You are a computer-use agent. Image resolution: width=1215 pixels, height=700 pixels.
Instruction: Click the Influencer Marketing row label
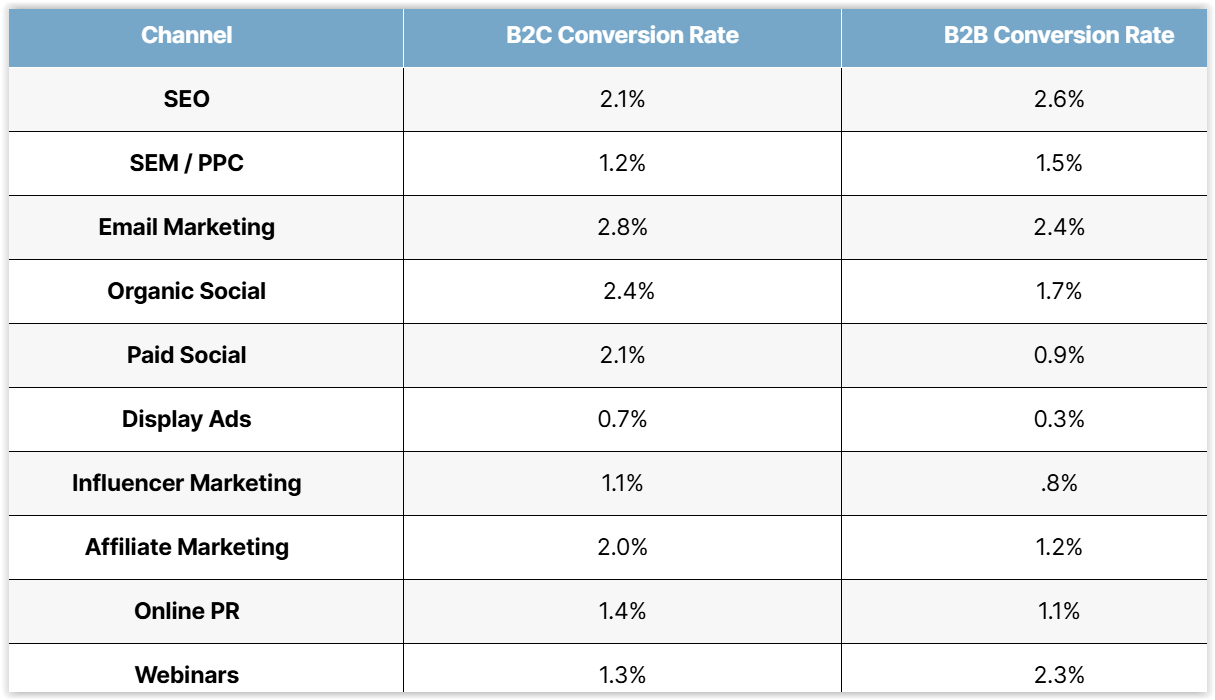point(187,483)
